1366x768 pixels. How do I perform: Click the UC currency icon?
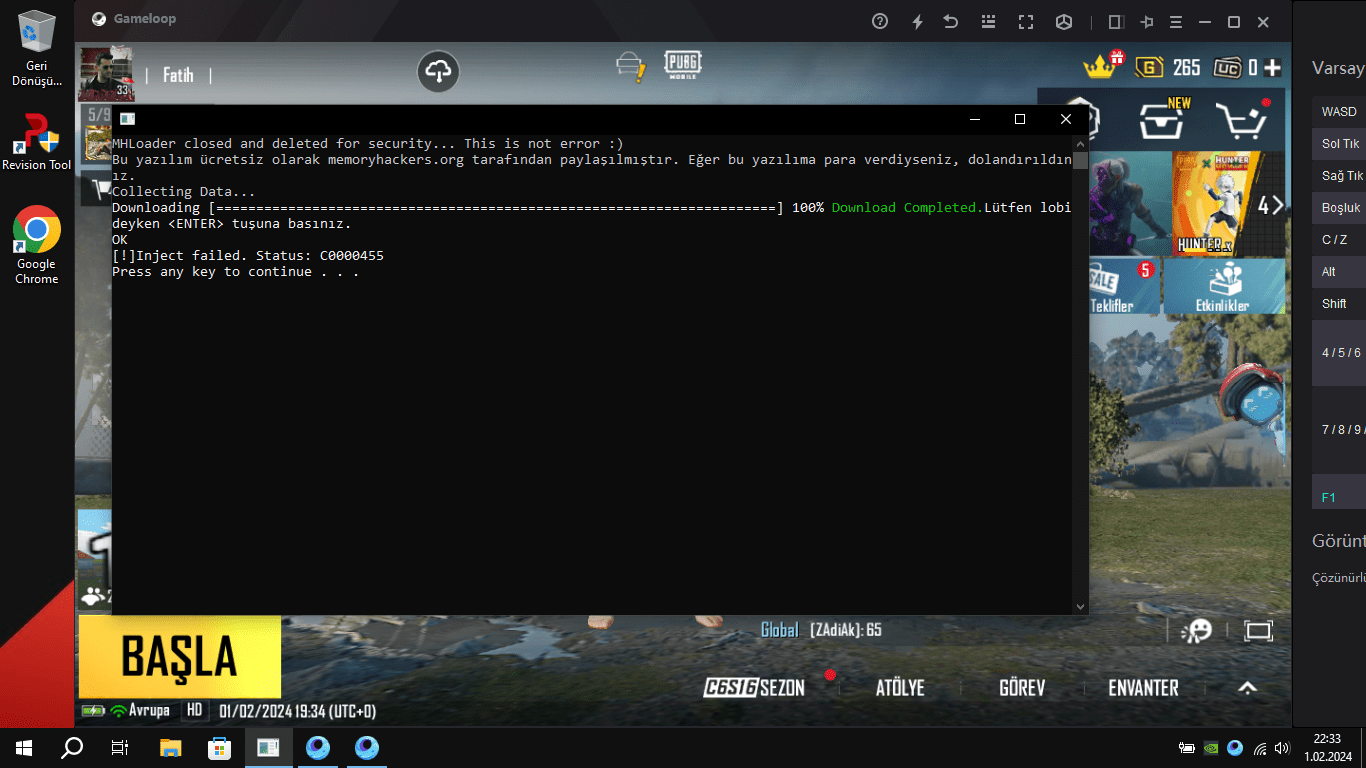click(1227, 68)
